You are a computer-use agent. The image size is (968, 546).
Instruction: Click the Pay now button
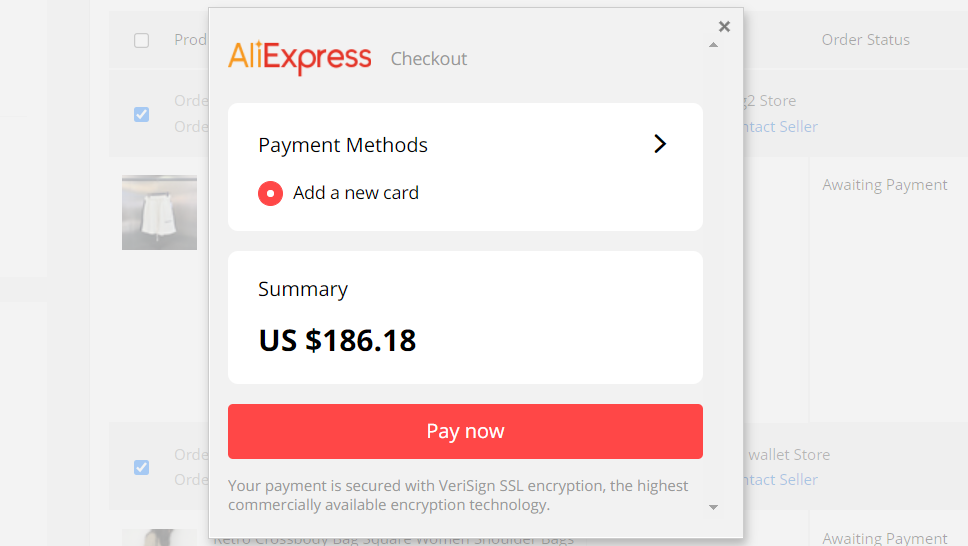465,431
